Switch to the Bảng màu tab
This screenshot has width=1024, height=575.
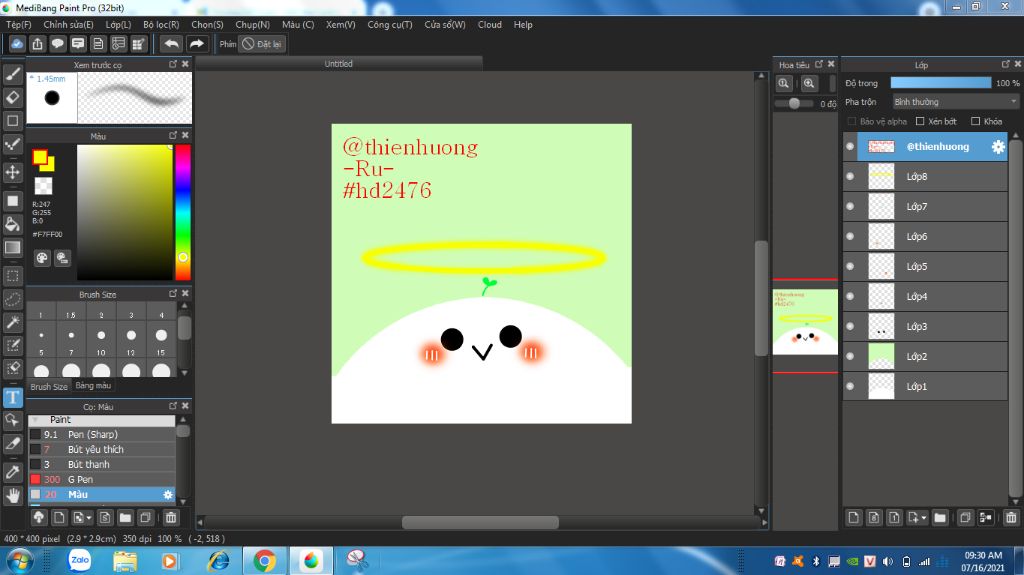click(x=93, y=386)
